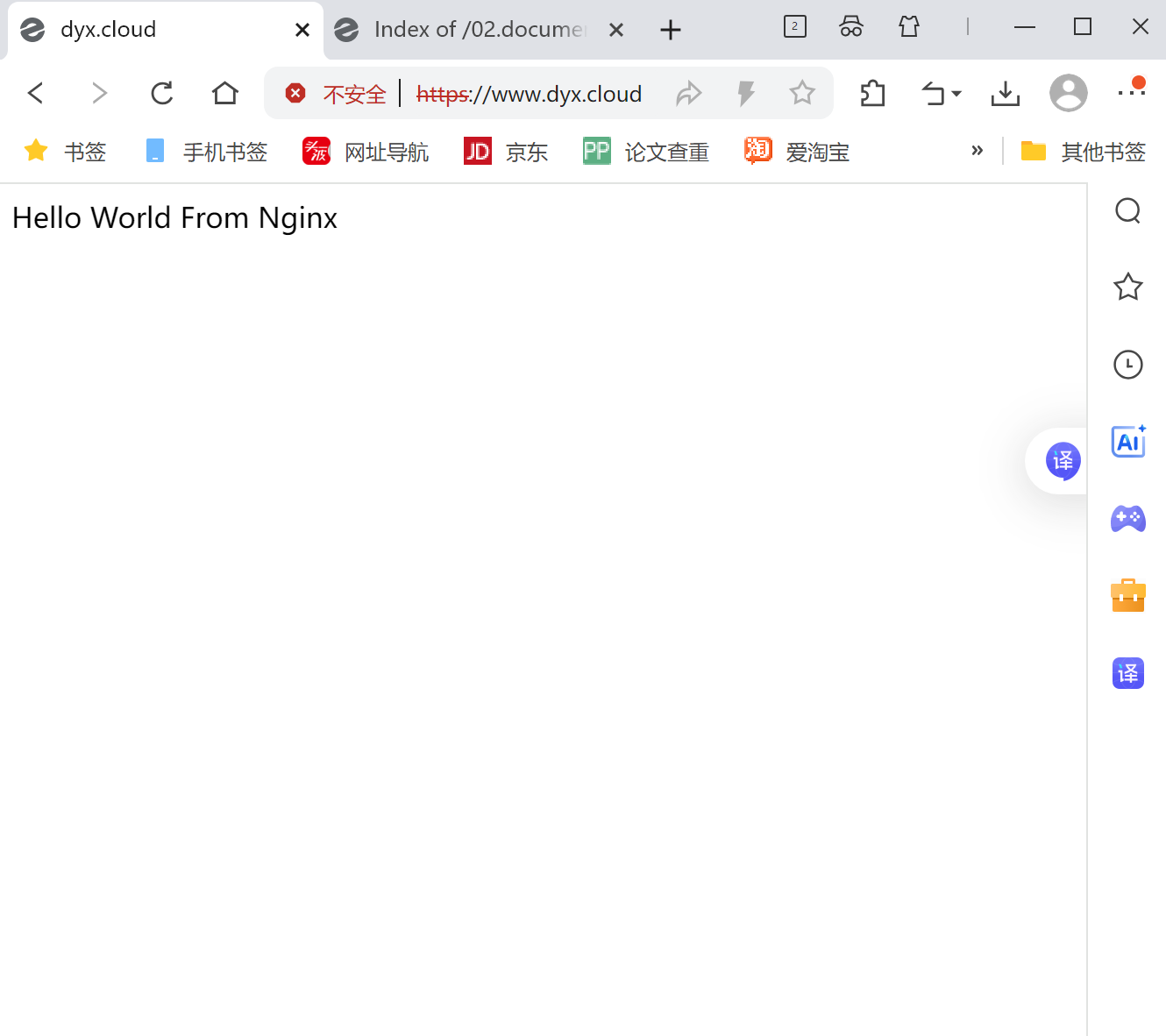Click the page reload button
1166x1036 pixels.
click(162, 93)
